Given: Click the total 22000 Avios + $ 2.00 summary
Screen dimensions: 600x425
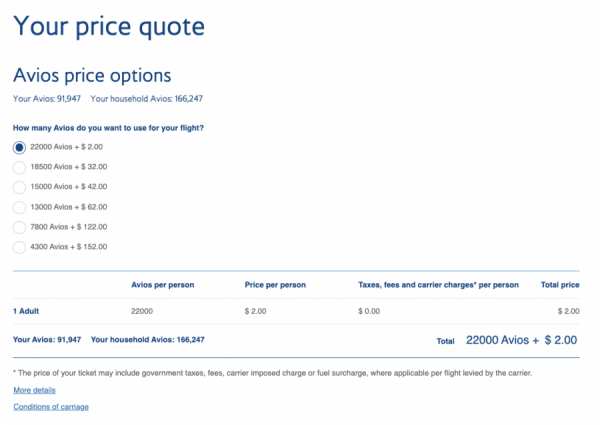Looking at the screenshot, I should [x=521, y=340].
